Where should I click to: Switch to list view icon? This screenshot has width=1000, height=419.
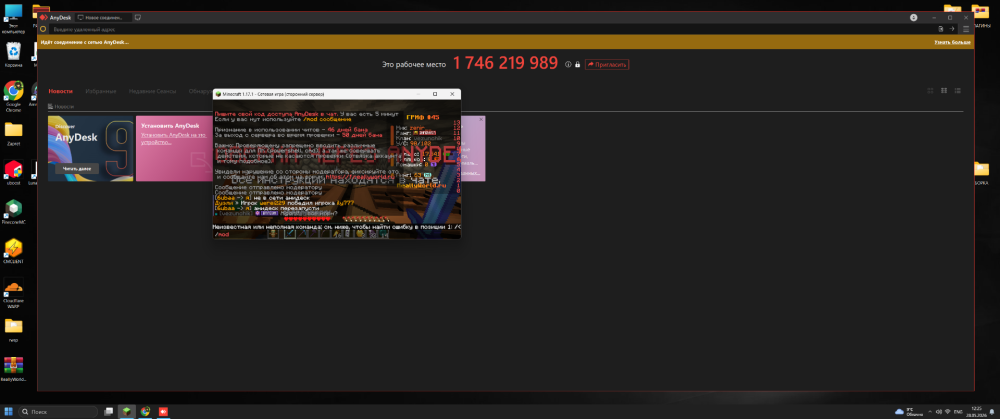[958, 91]
